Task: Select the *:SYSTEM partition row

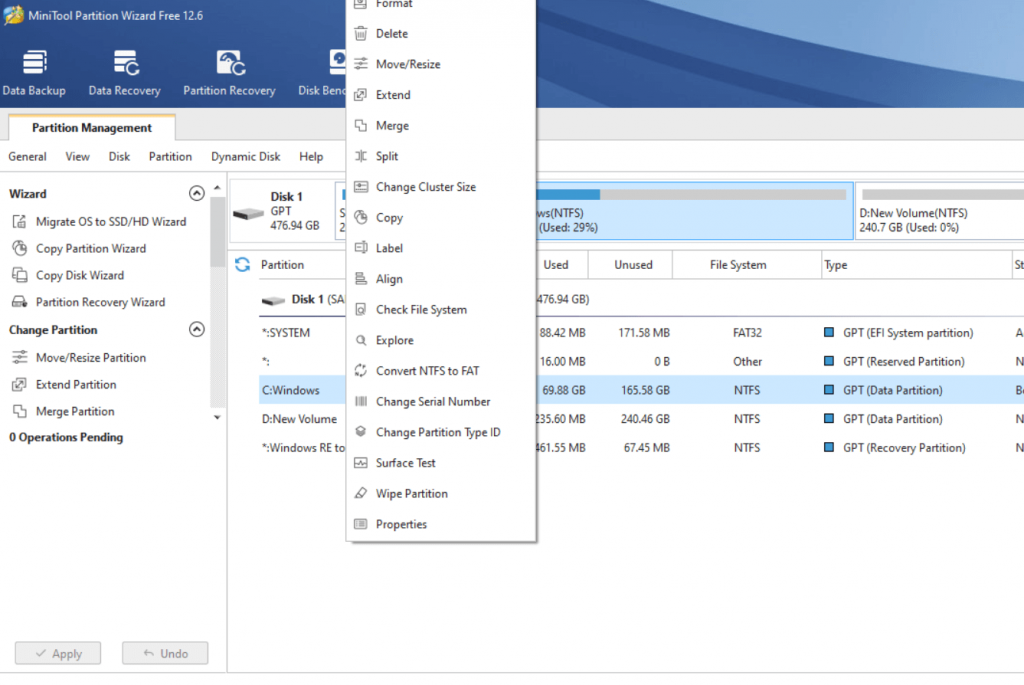Action: [x=641, y=332]
